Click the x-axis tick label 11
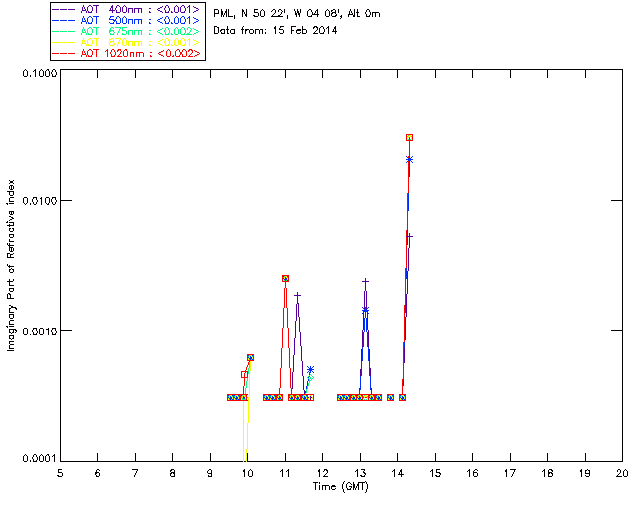The height and width of the screenshot is (512, 640). point(285,473)
